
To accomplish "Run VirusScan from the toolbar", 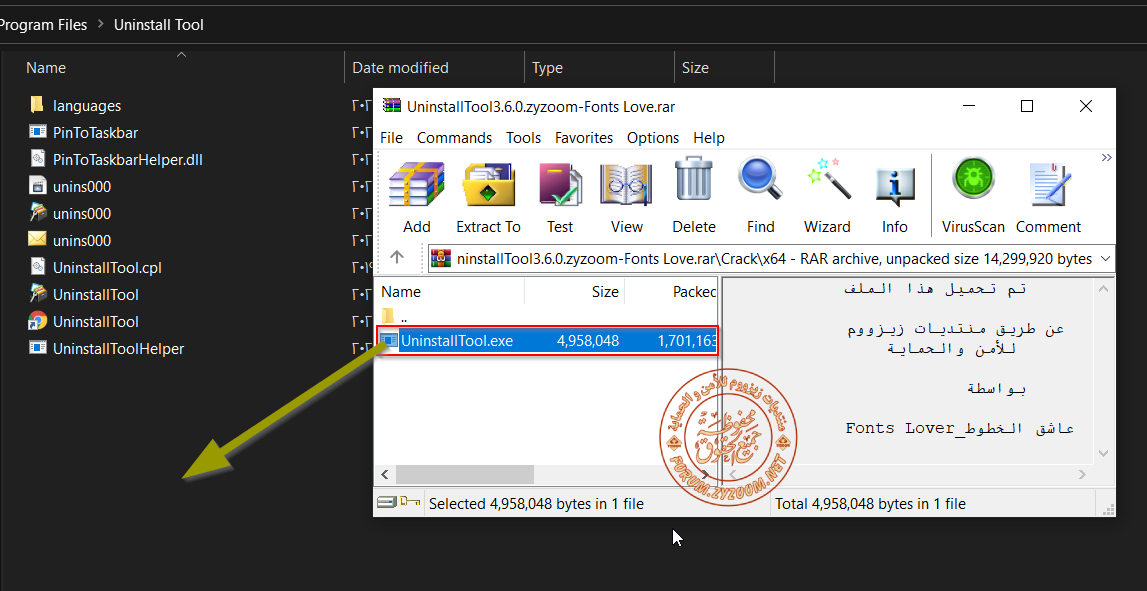I will pyautogui.click(x=974, y=197).
